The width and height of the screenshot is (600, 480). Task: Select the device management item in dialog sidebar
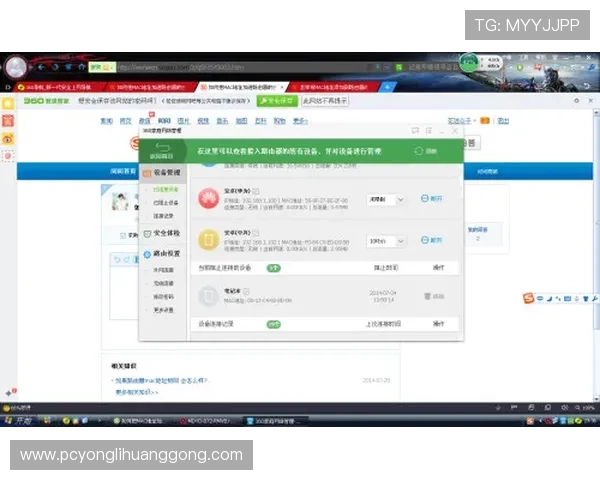[162, 173]
